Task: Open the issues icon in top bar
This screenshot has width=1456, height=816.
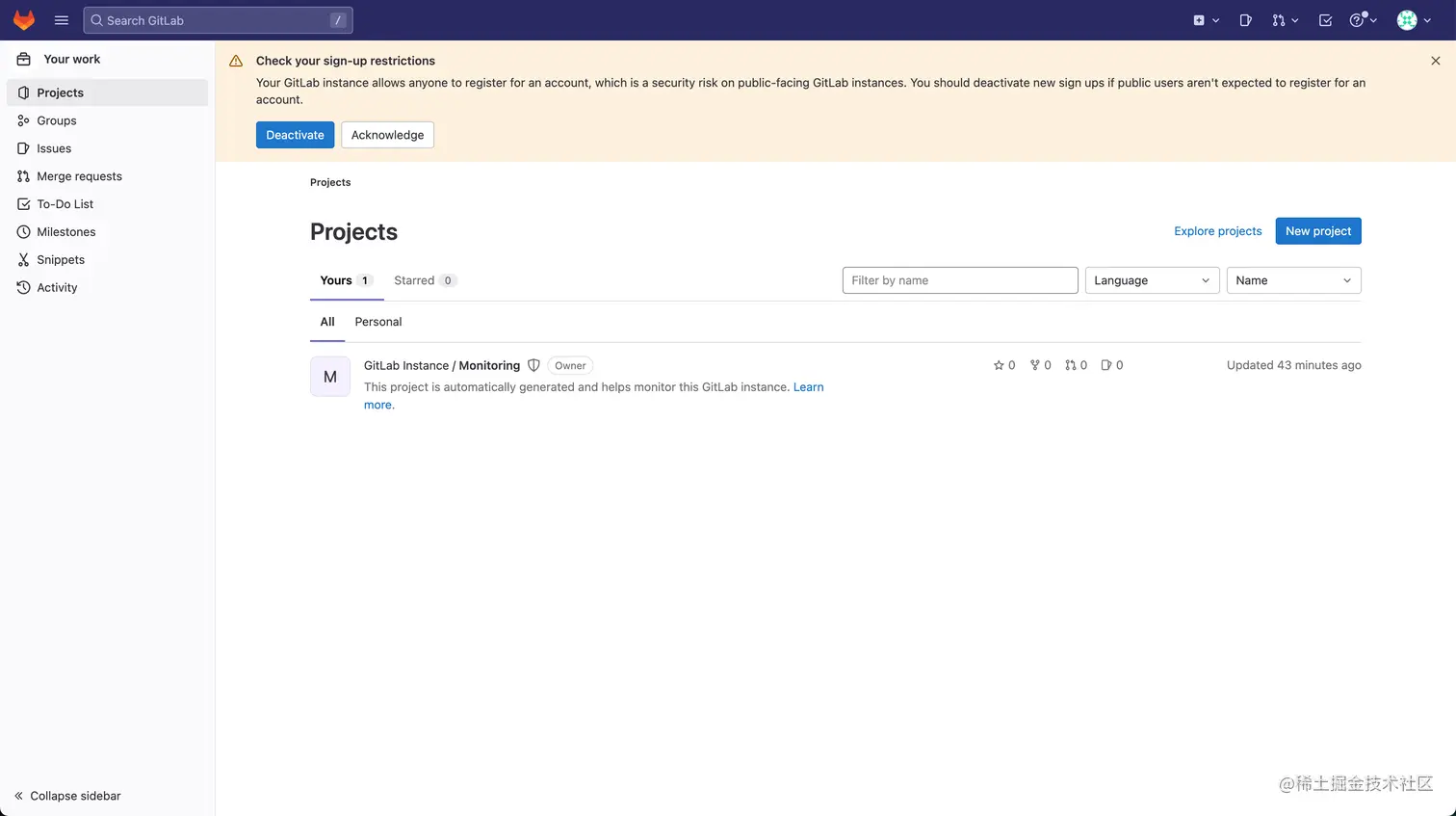Action: (1245, 20)
